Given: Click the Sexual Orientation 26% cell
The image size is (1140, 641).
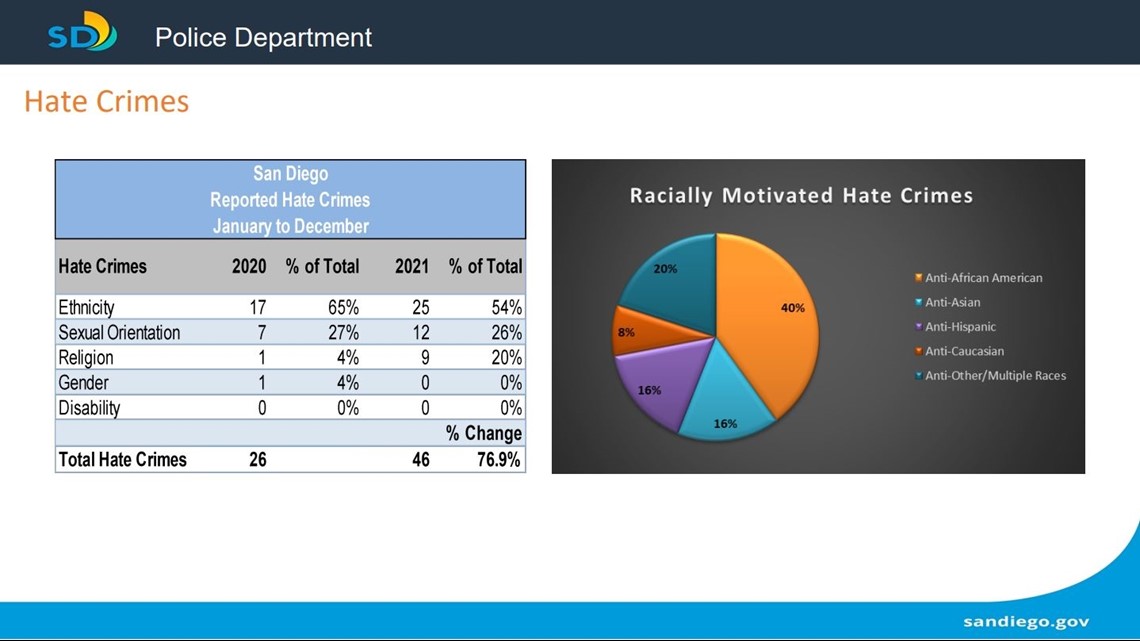Looking at the screenshot, I should (x=507, y=333).
